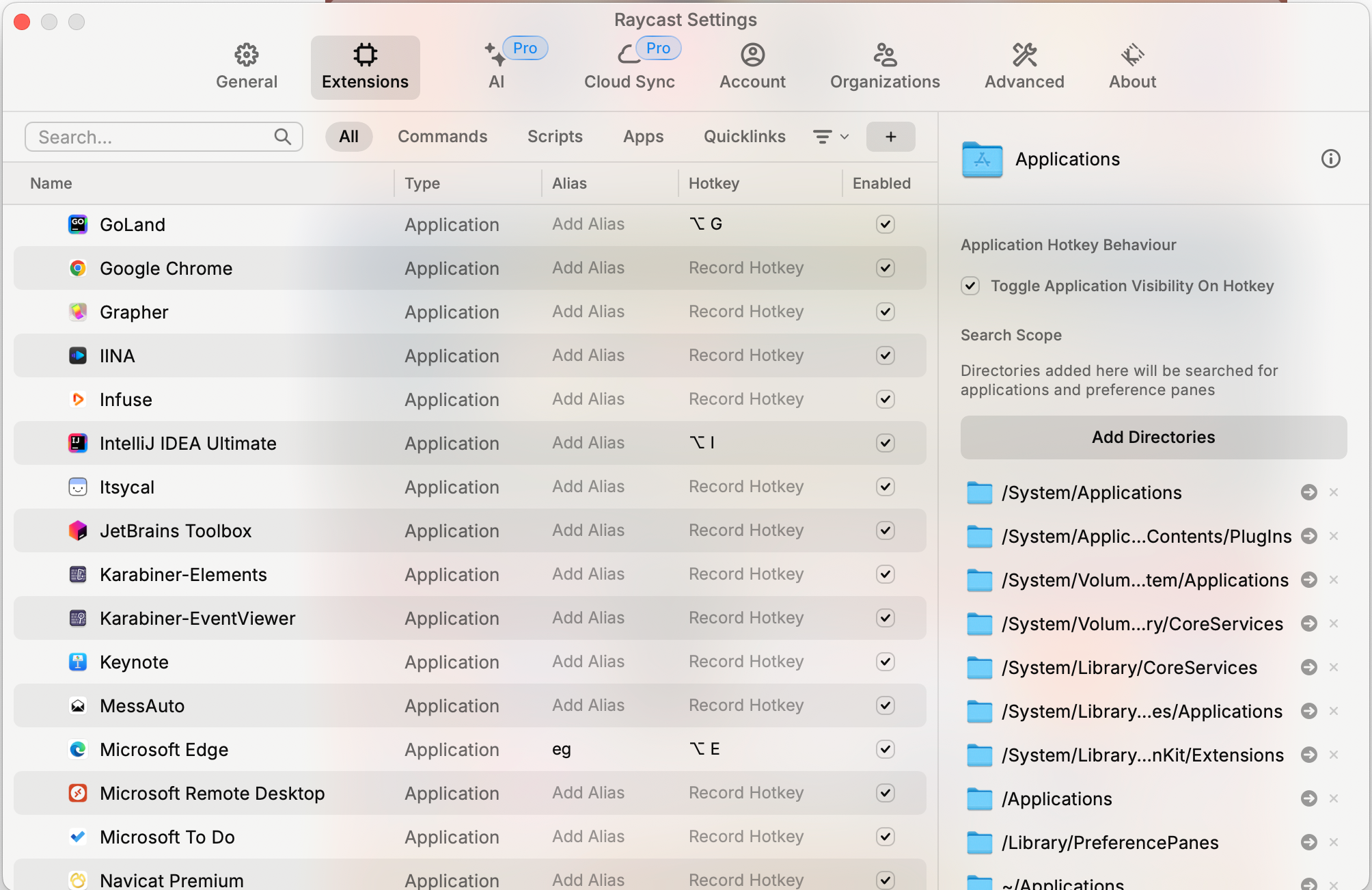1372x890 pixels.
Task: Add an alias for JetBrains Toolbox
Action: pos(588,530)
